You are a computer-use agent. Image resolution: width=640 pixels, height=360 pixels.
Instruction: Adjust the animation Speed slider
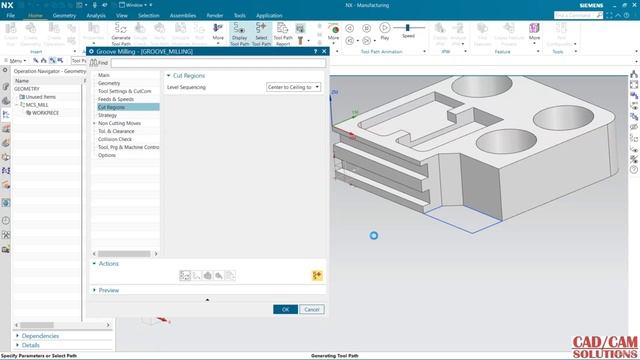[x=407, y=27]
